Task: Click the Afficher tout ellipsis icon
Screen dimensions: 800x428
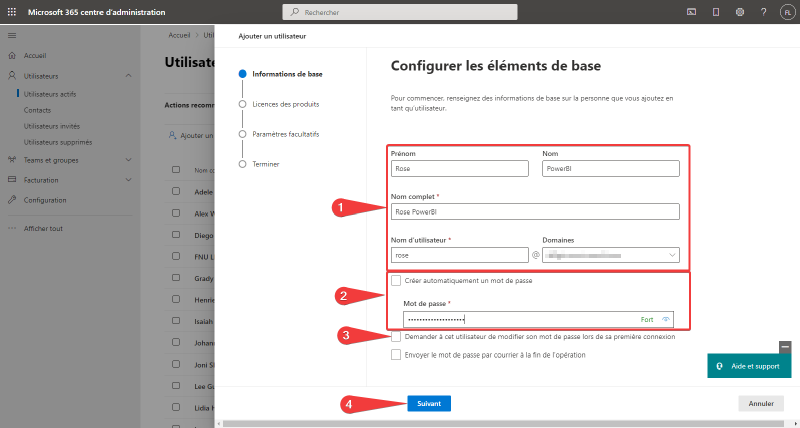Action: (12, 229)
